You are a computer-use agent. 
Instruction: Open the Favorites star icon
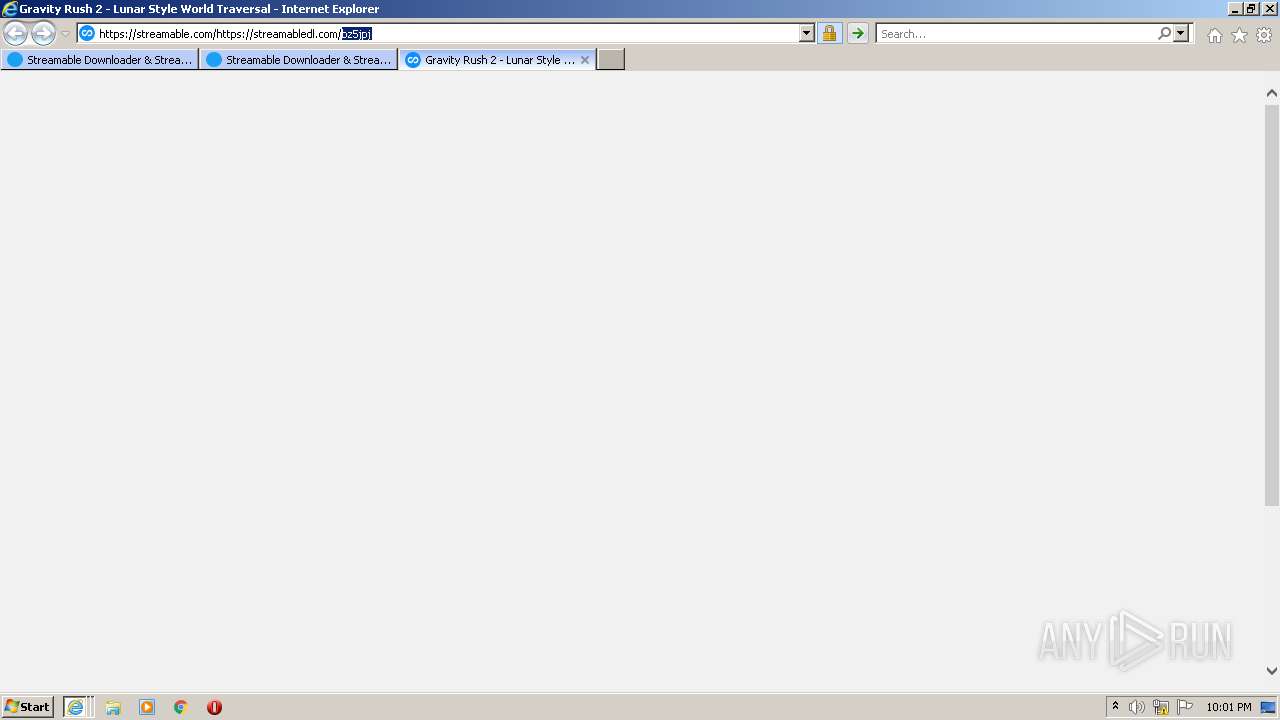pos(1239,35)
